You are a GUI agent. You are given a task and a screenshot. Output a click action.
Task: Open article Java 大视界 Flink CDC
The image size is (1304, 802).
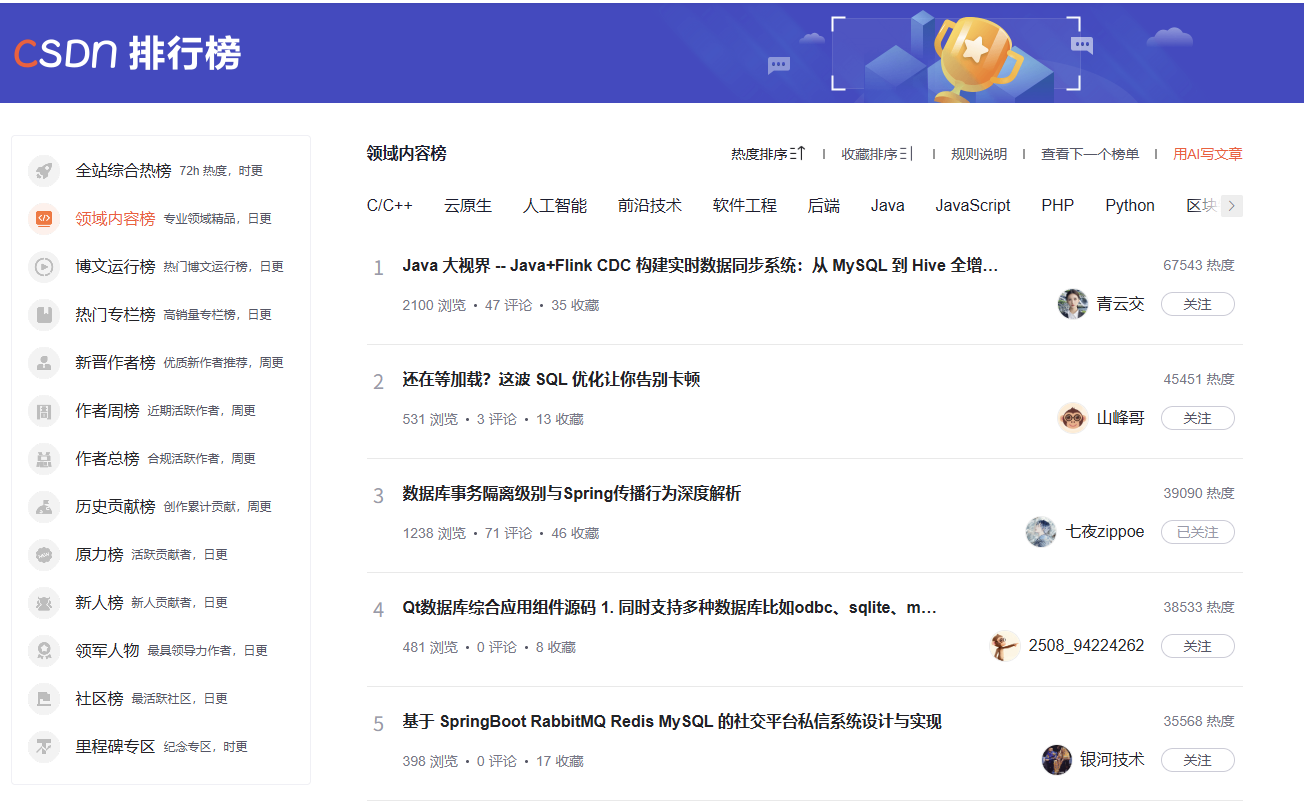[x=700, y=266]
